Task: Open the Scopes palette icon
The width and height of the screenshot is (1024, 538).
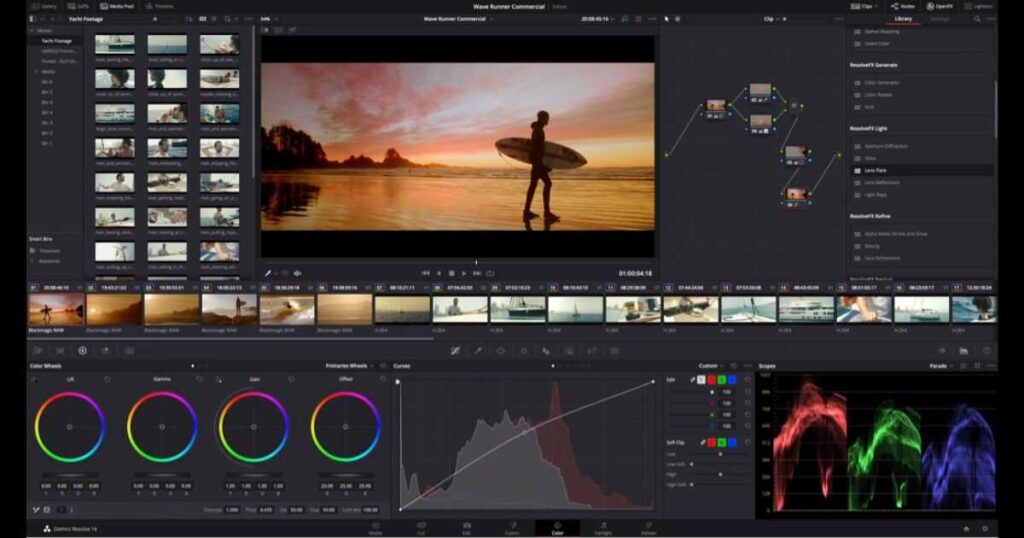Action: [x=964, y=351]
